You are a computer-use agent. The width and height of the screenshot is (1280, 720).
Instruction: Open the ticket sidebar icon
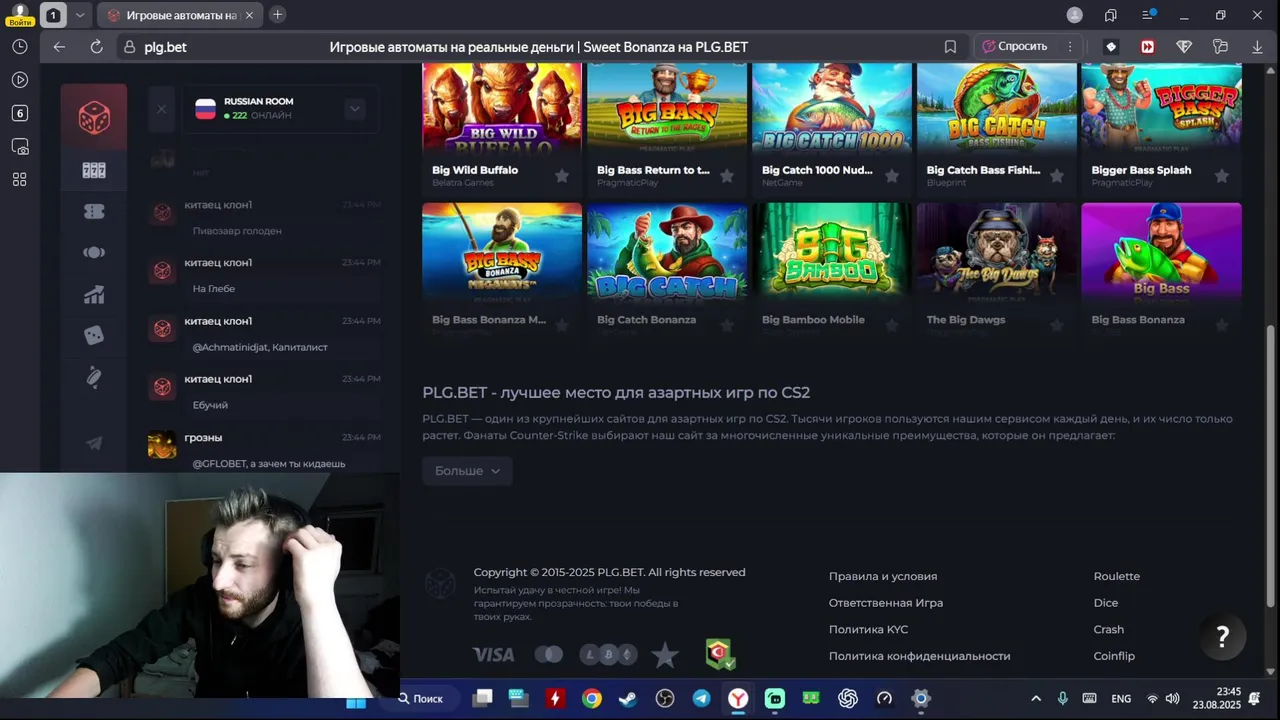click(94, 211)
